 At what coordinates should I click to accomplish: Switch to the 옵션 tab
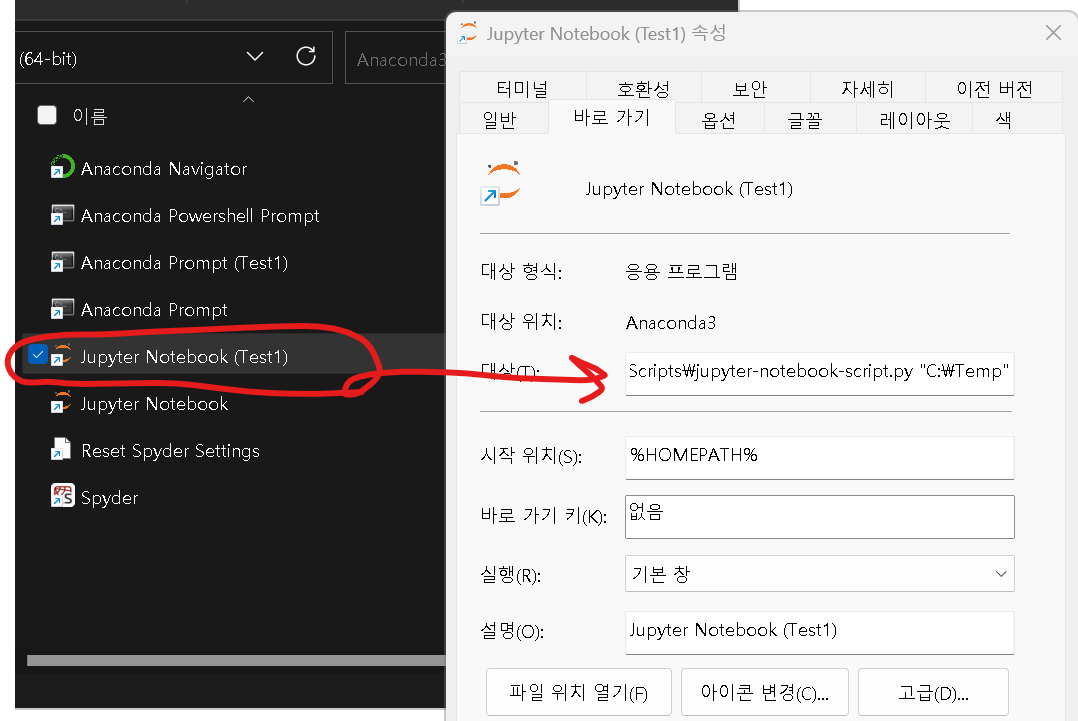pyautogui.click(x=718, y=120)
